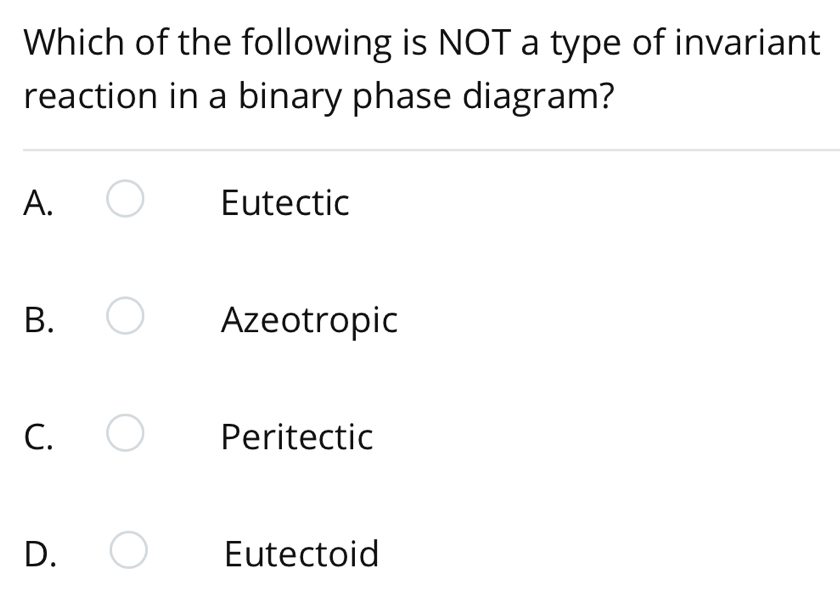Click the letter label B.
Screen dimensions: 840x602
click(38, 320)
